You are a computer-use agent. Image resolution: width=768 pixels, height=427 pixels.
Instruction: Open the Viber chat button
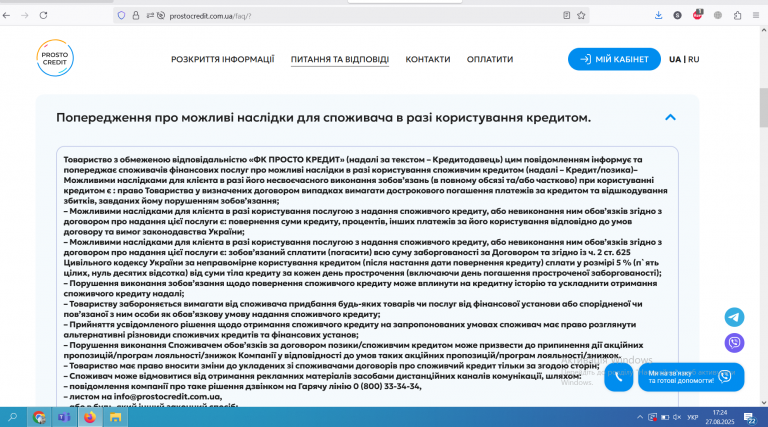(x=734, y=343)
